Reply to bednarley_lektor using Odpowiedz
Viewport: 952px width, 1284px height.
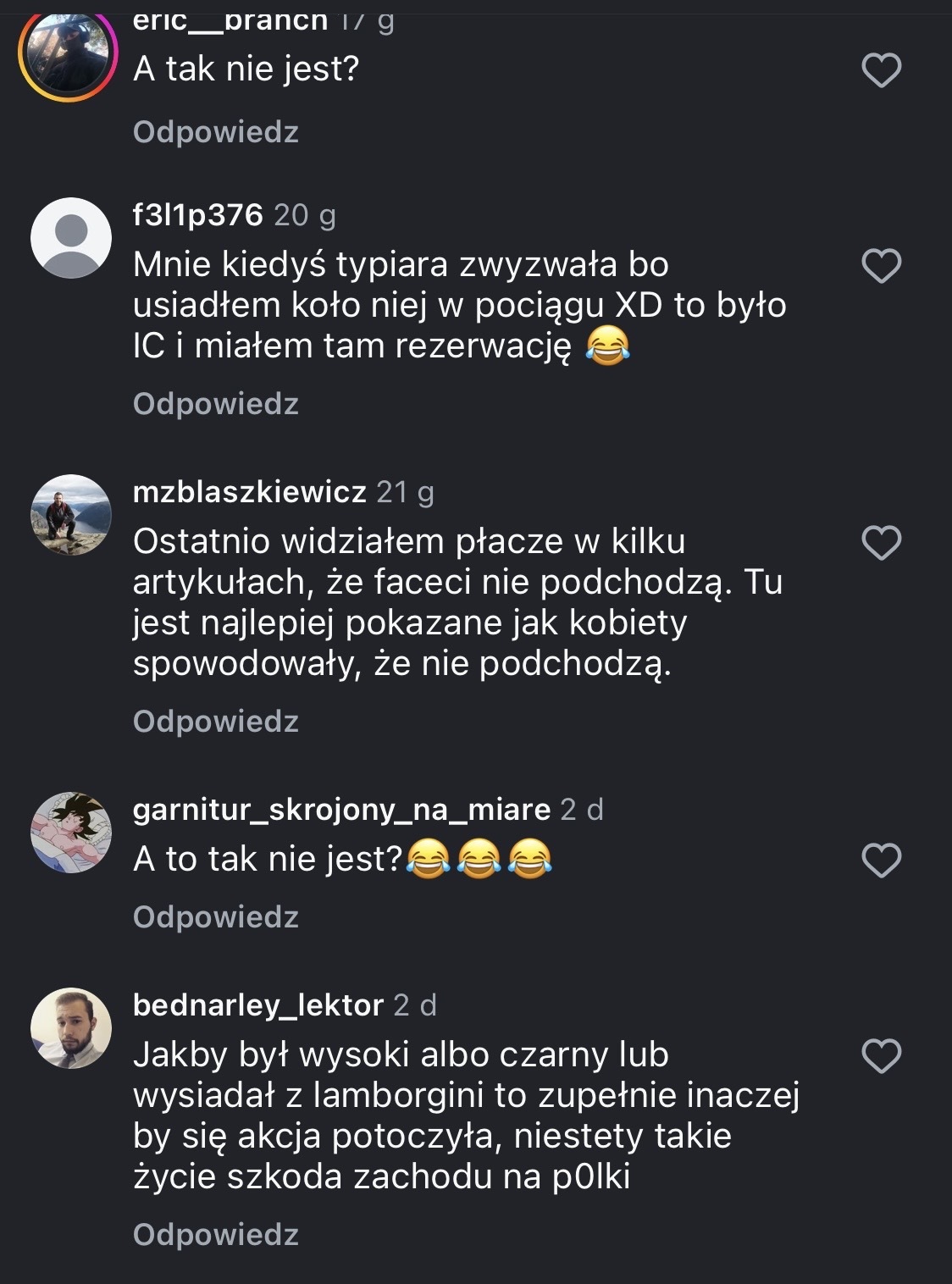pyautogui.click(x=216, y=1235)
